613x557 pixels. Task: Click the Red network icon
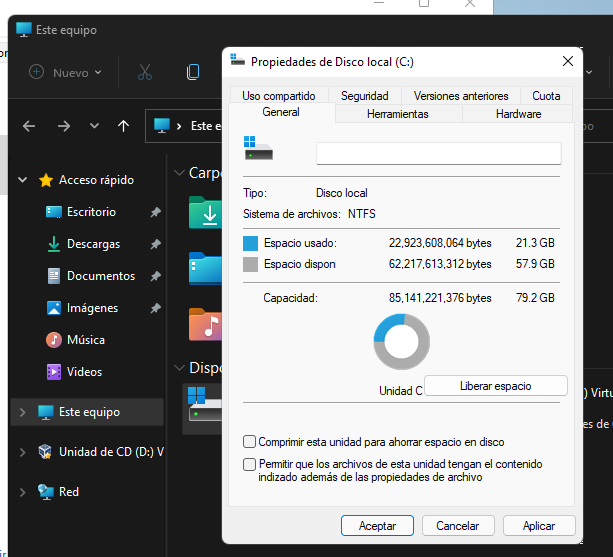tap(46, 492)
